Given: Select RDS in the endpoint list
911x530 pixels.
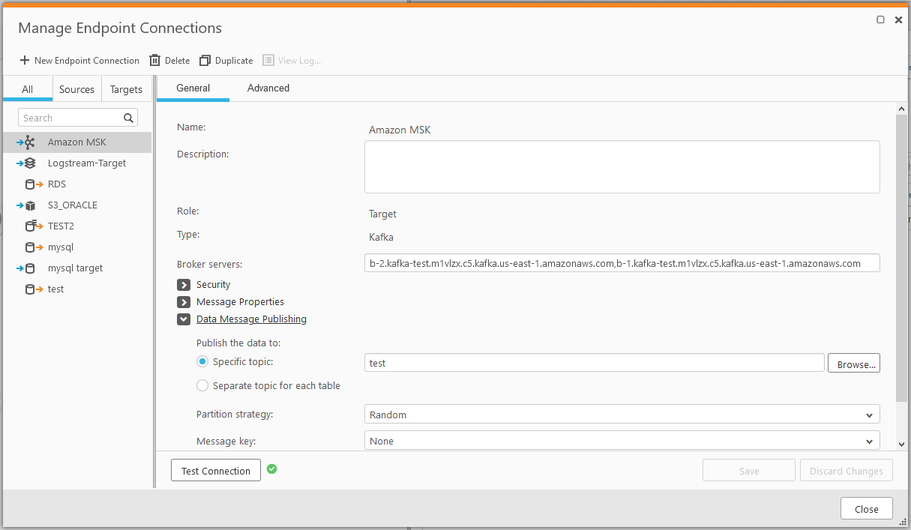Looking at the screenshot, I should (77, 184).
